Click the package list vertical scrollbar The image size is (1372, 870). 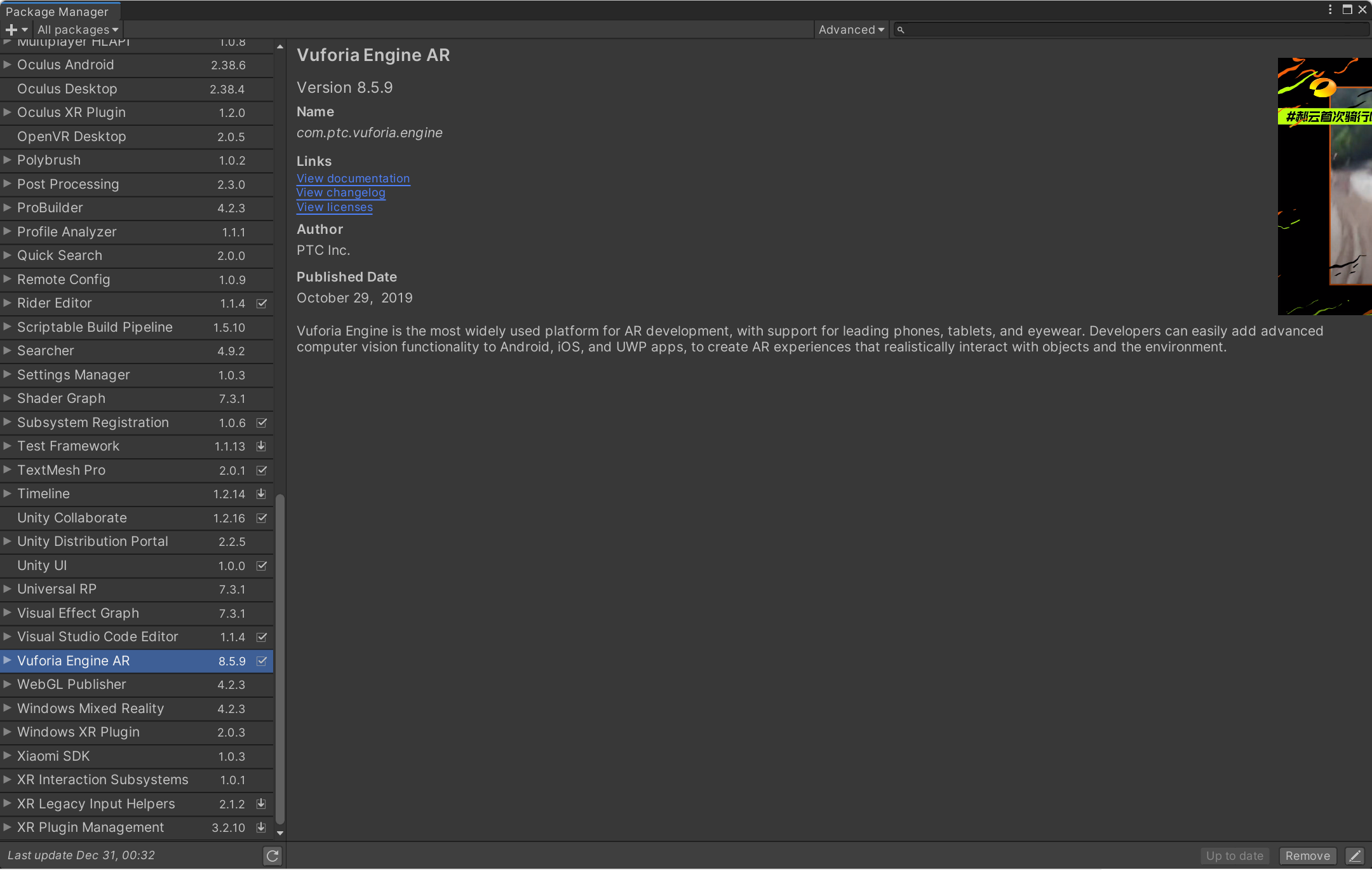click(x=280, y=658)
